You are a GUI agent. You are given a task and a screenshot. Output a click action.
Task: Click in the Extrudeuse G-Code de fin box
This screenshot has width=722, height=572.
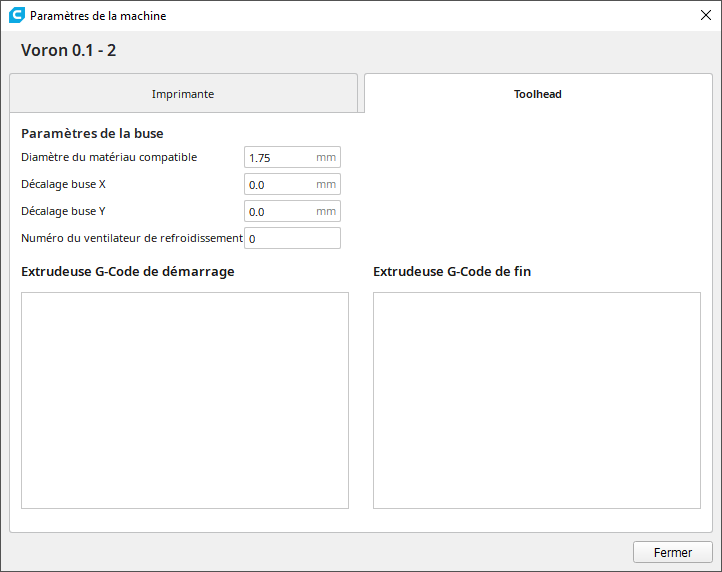tap(537, 400)
